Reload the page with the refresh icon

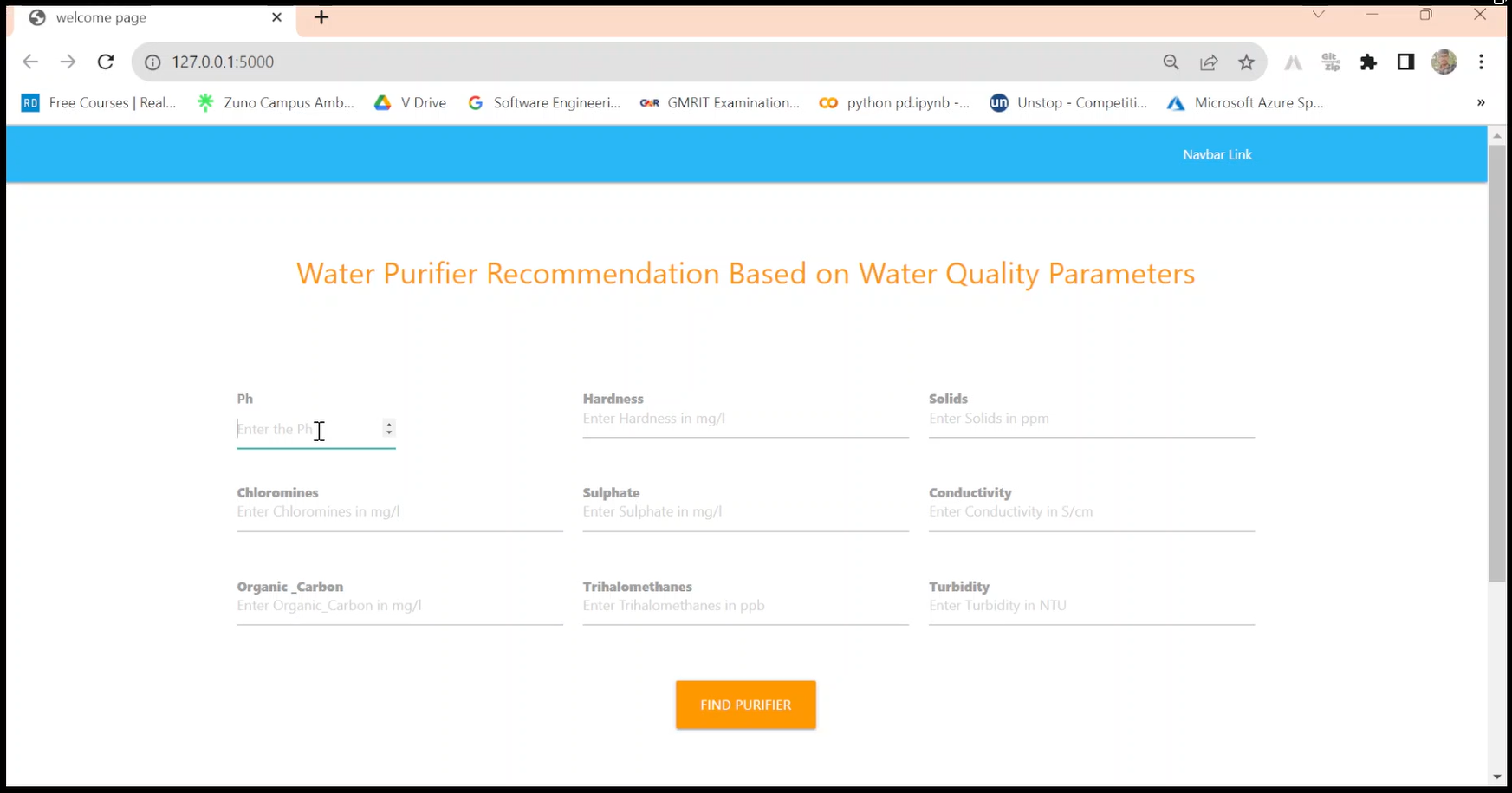click(x=106, y=62)
